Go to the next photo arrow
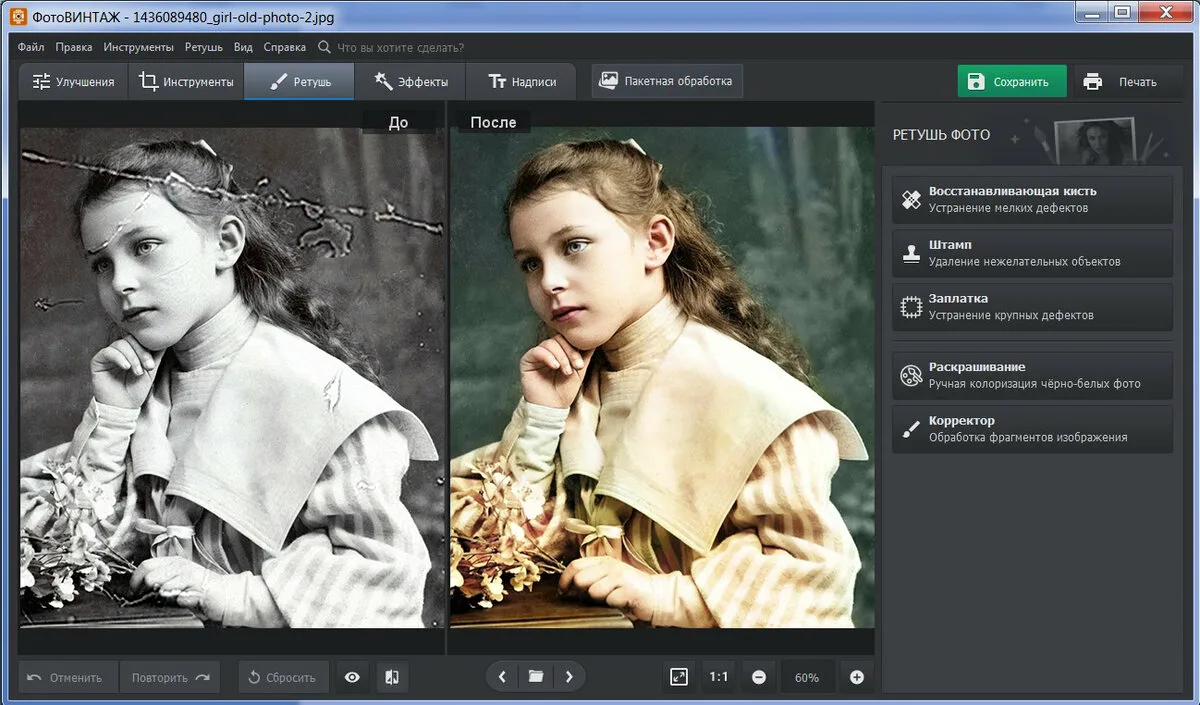Viewport: 1200px width, 705px height. (569, 677)
